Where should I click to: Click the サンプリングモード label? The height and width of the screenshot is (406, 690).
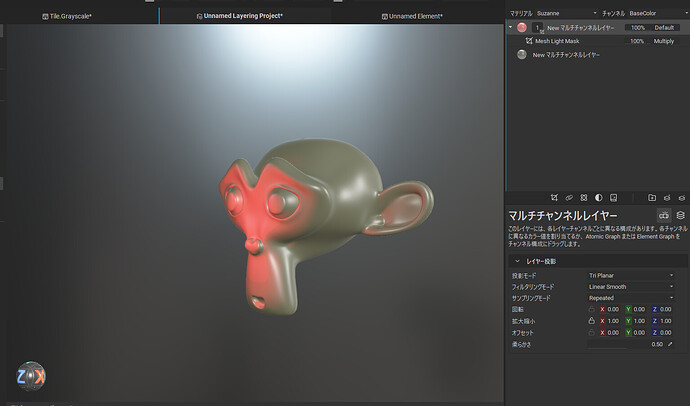click(x=531, y=298)
